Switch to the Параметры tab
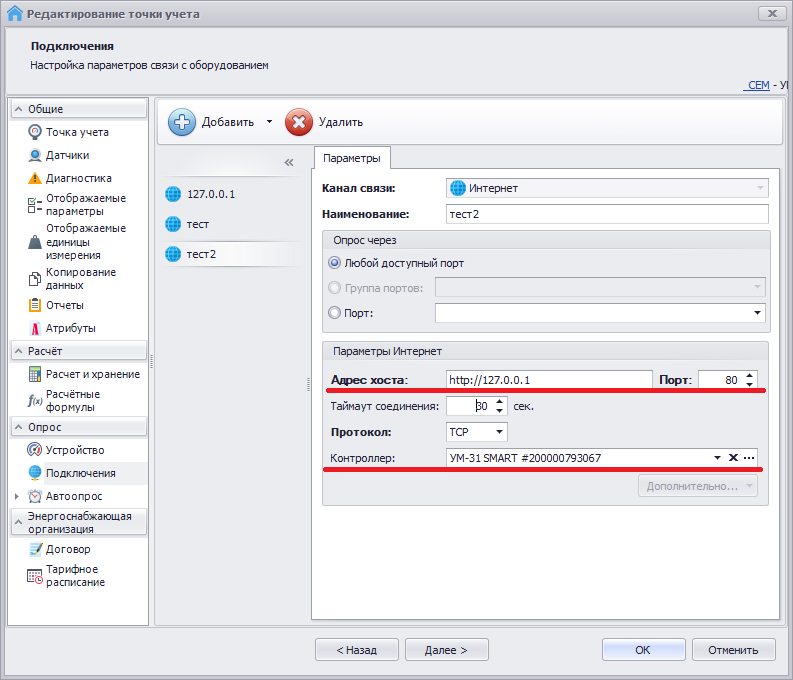 click(x=351, y=159)
